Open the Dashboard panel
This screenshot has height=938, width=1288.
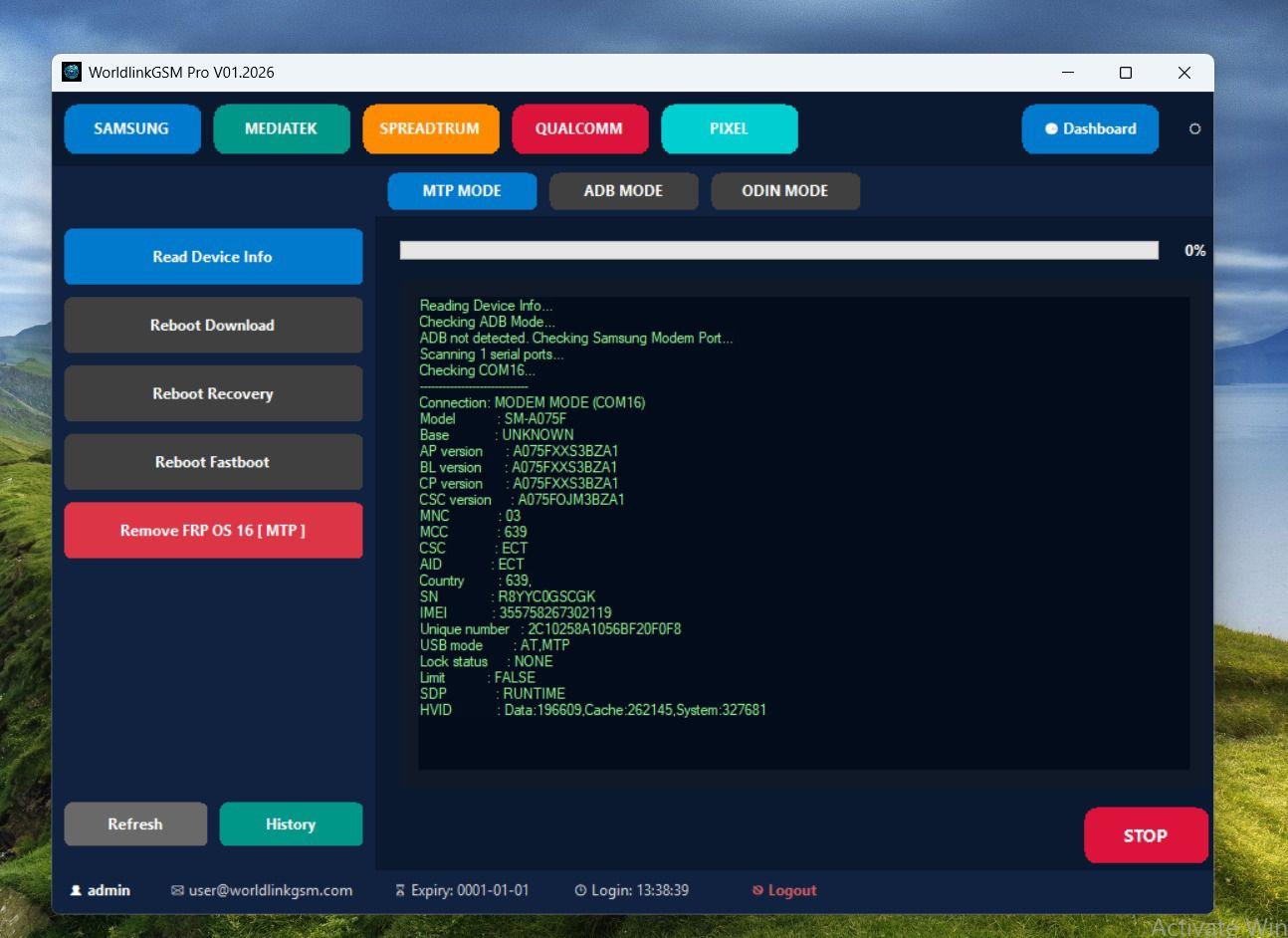[1090, 128]
